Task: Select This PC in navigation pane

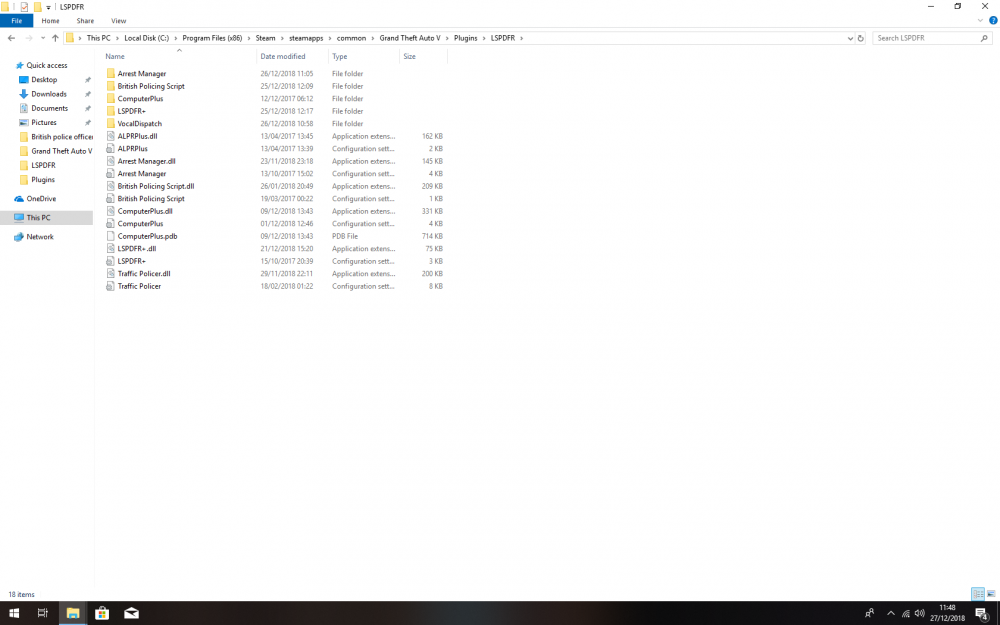Action: click(38, 217)
